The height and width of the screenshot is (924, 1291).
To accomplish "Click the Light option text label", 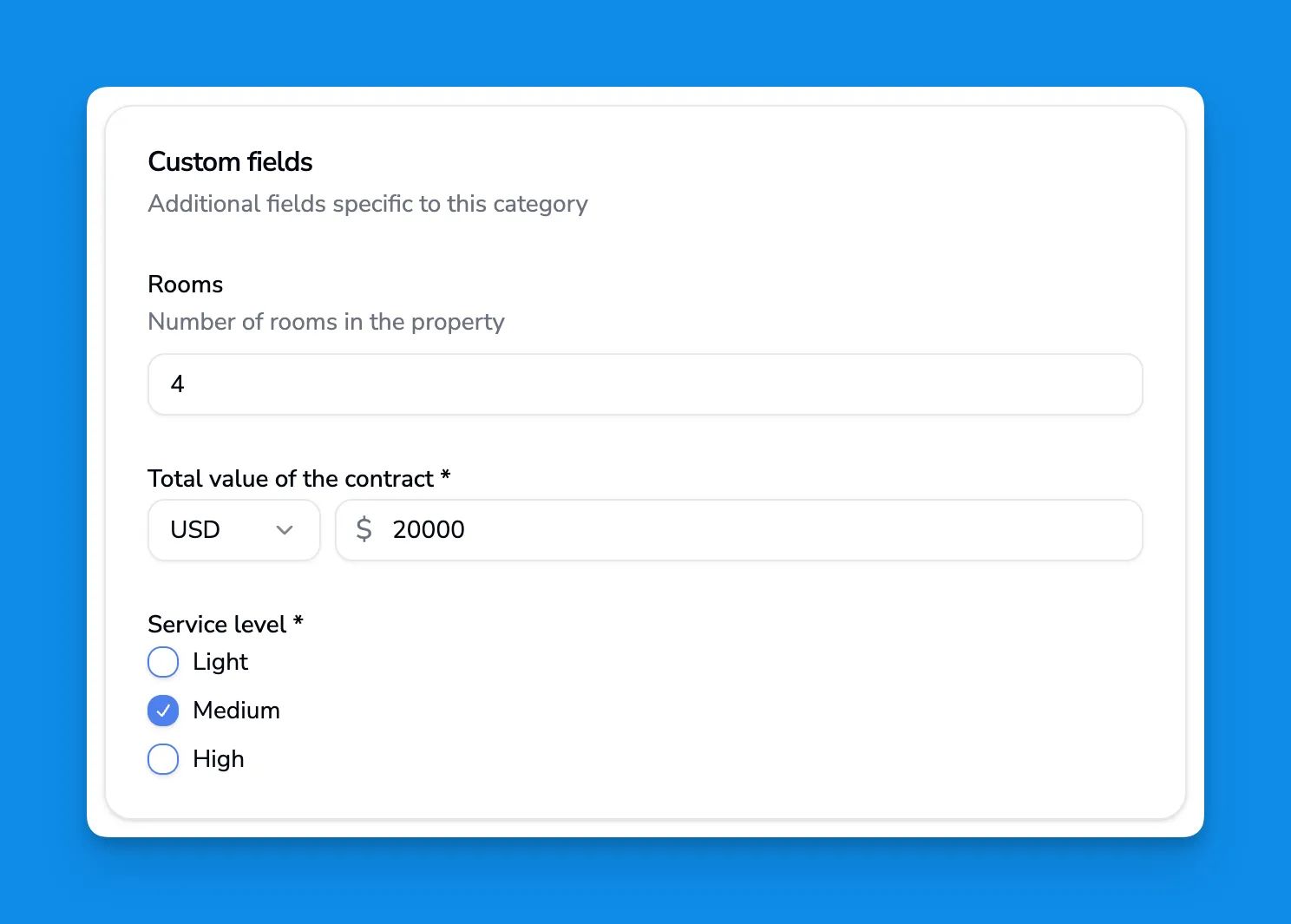I will [x=220, y=662].
